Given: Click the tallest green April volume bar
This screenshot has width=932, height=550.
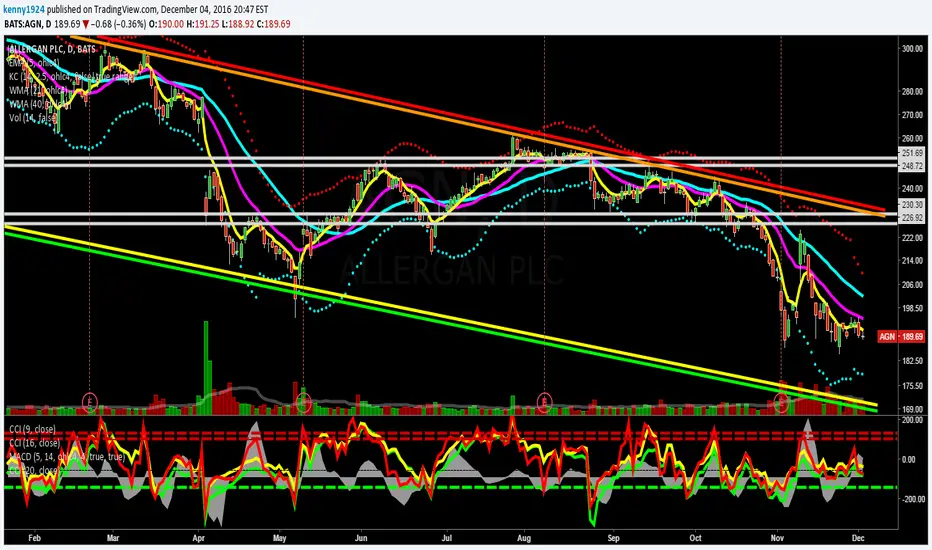Looking at the screenshot, I should (x=206, y=367).
